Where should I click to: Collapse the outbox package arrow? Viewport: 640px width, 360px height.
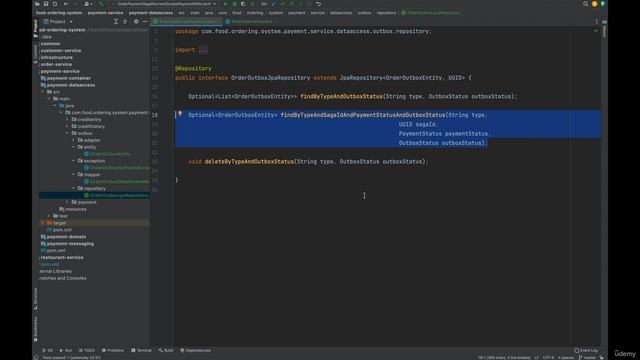click(67, 133)
